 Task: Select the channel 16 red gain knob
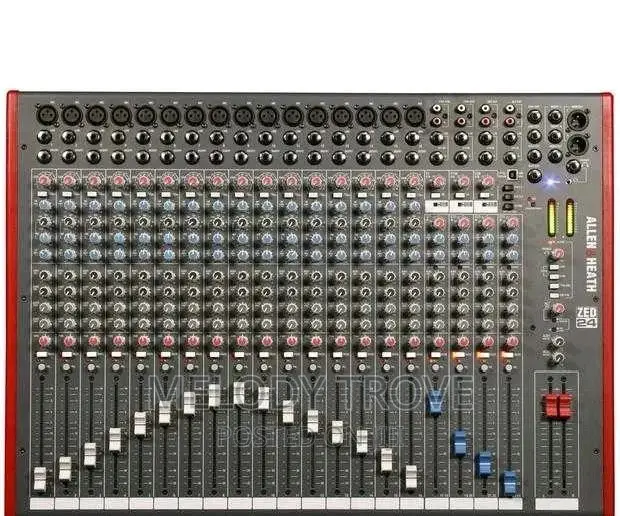pyautogui.click(x=414, y=181)
